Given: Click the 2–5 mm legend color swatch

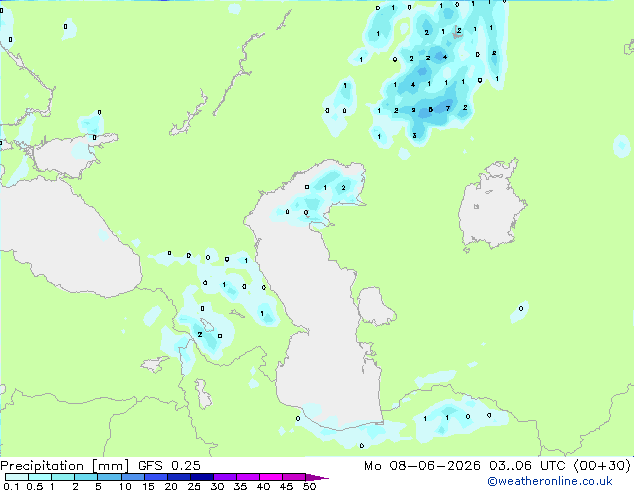Looking at the screenshot, I should [x=86, y=477].
